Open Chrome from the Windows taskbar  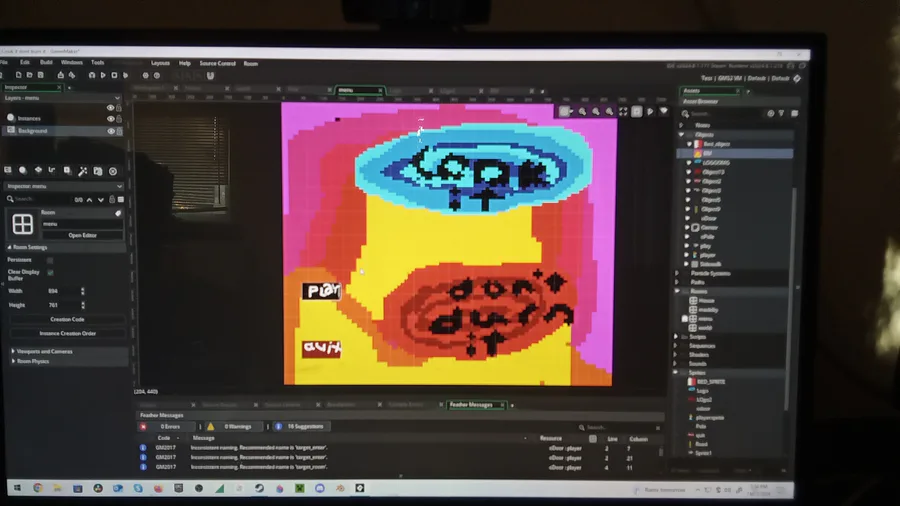tap(38, 488)
